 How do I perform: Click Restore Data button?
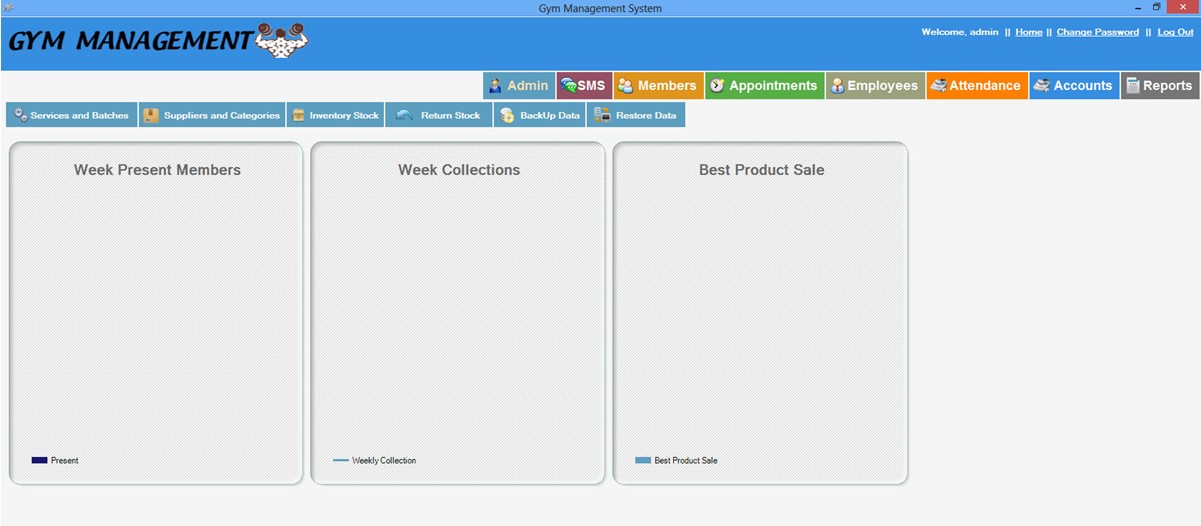pyautogui.click(x=636, y=115)
